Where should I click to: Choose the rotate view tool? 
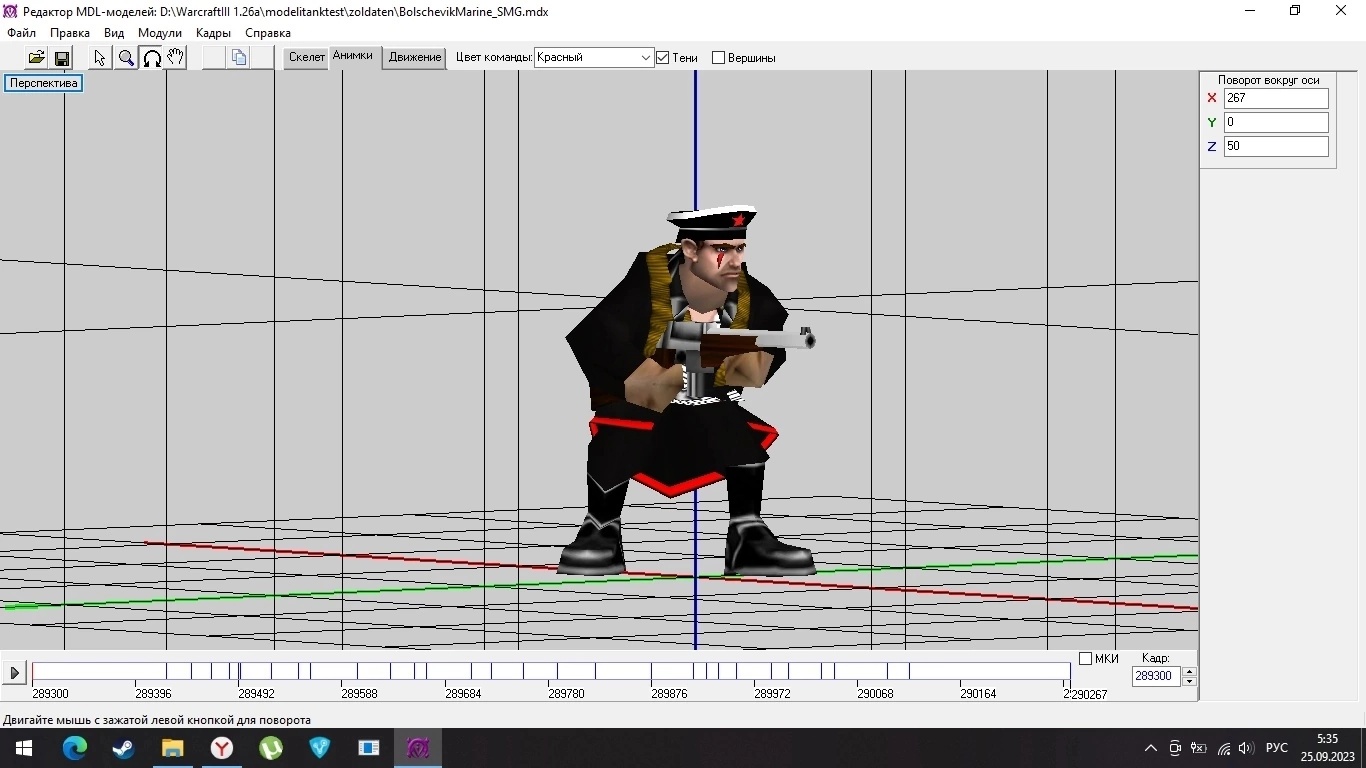152,58
